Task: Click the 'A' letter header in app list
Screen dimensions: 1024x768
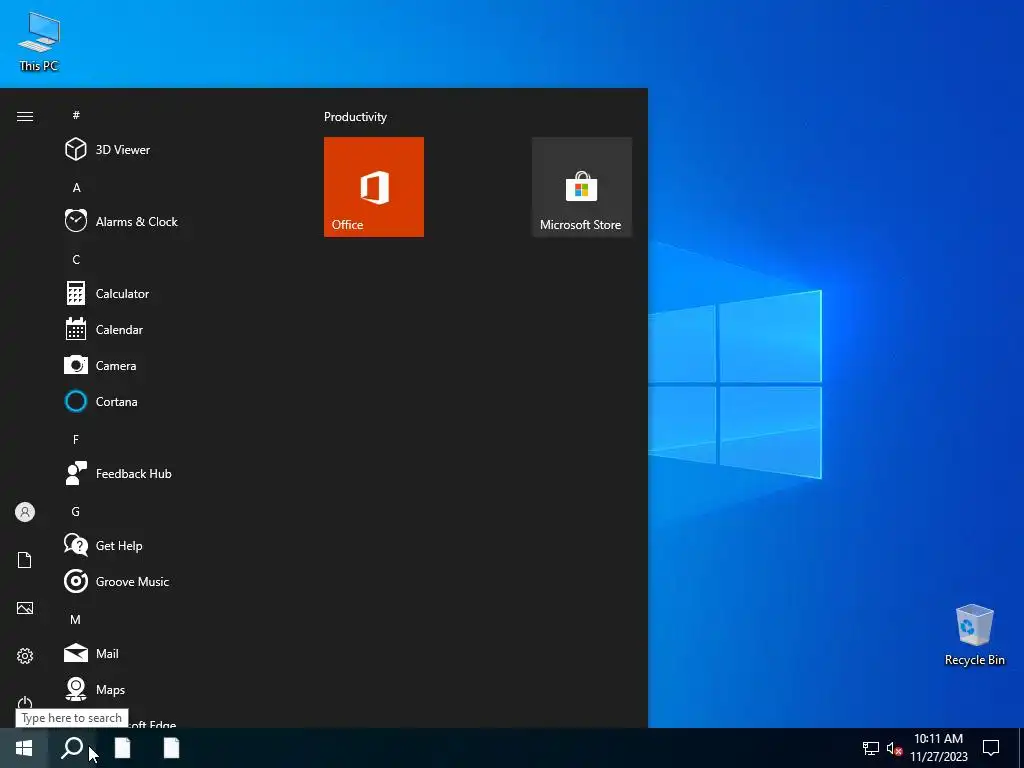Action: 76,187
